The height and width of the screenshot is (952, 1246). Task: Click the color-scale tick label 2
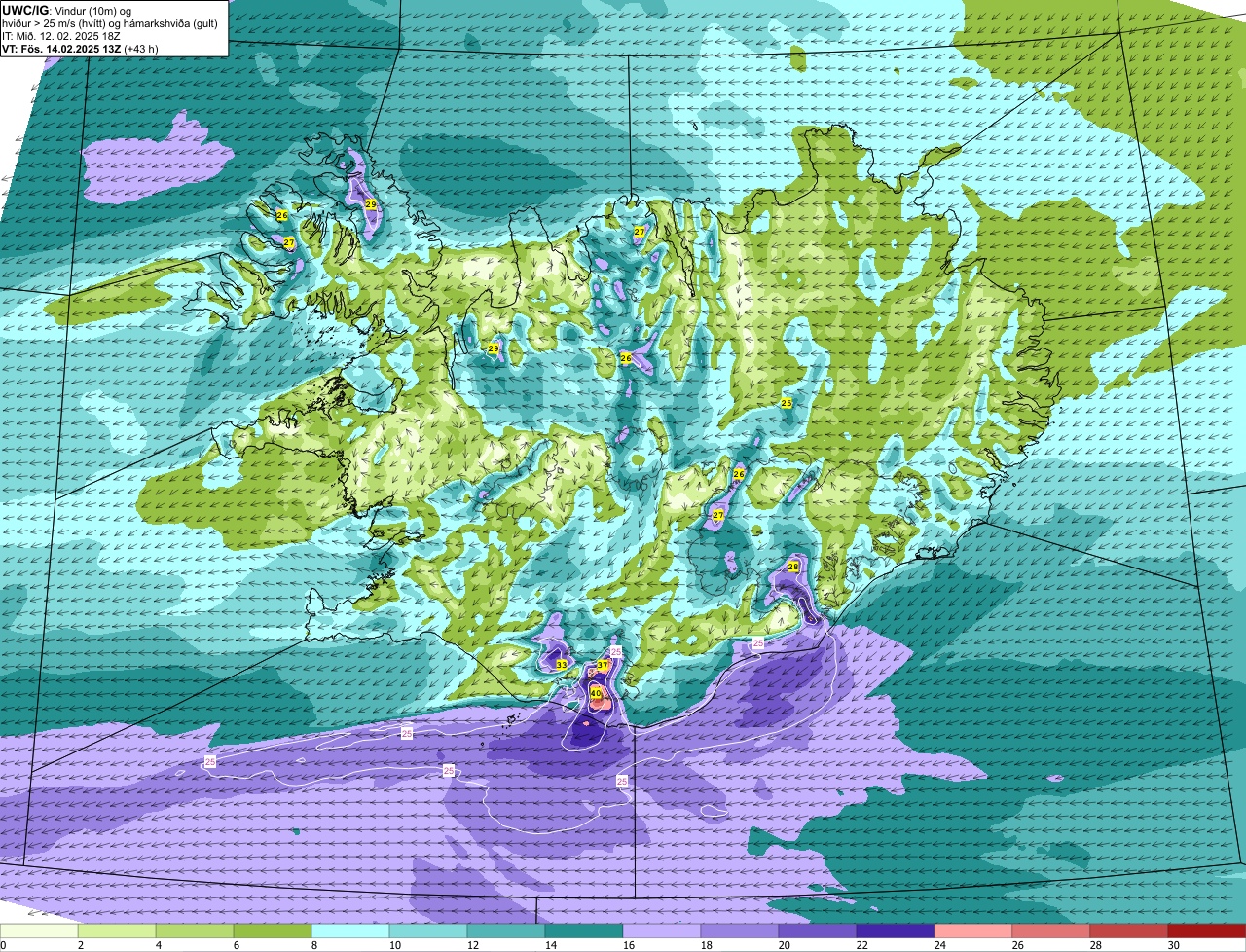[x=81, y=945]
